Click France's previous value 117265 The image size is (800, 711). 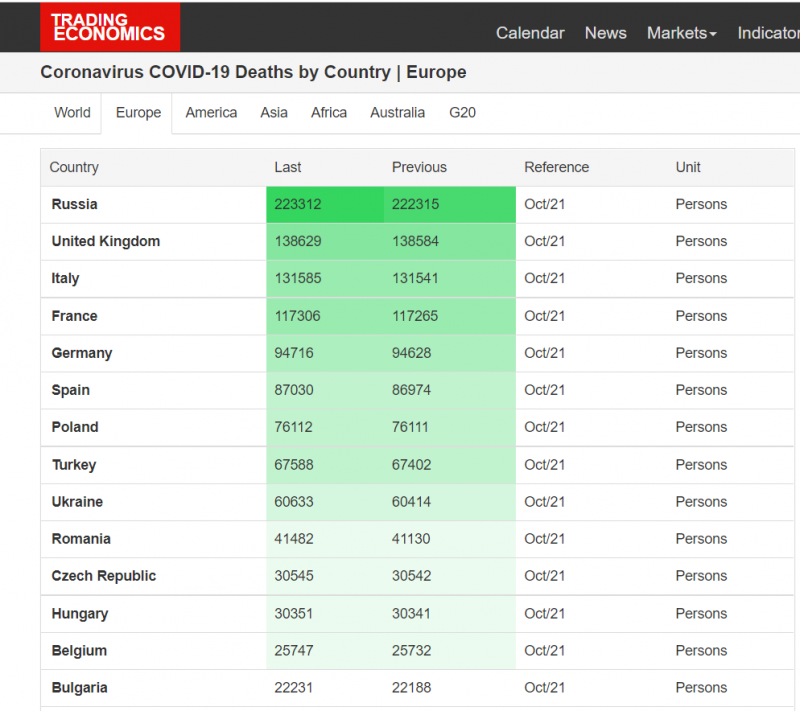(x=415, y=316)
